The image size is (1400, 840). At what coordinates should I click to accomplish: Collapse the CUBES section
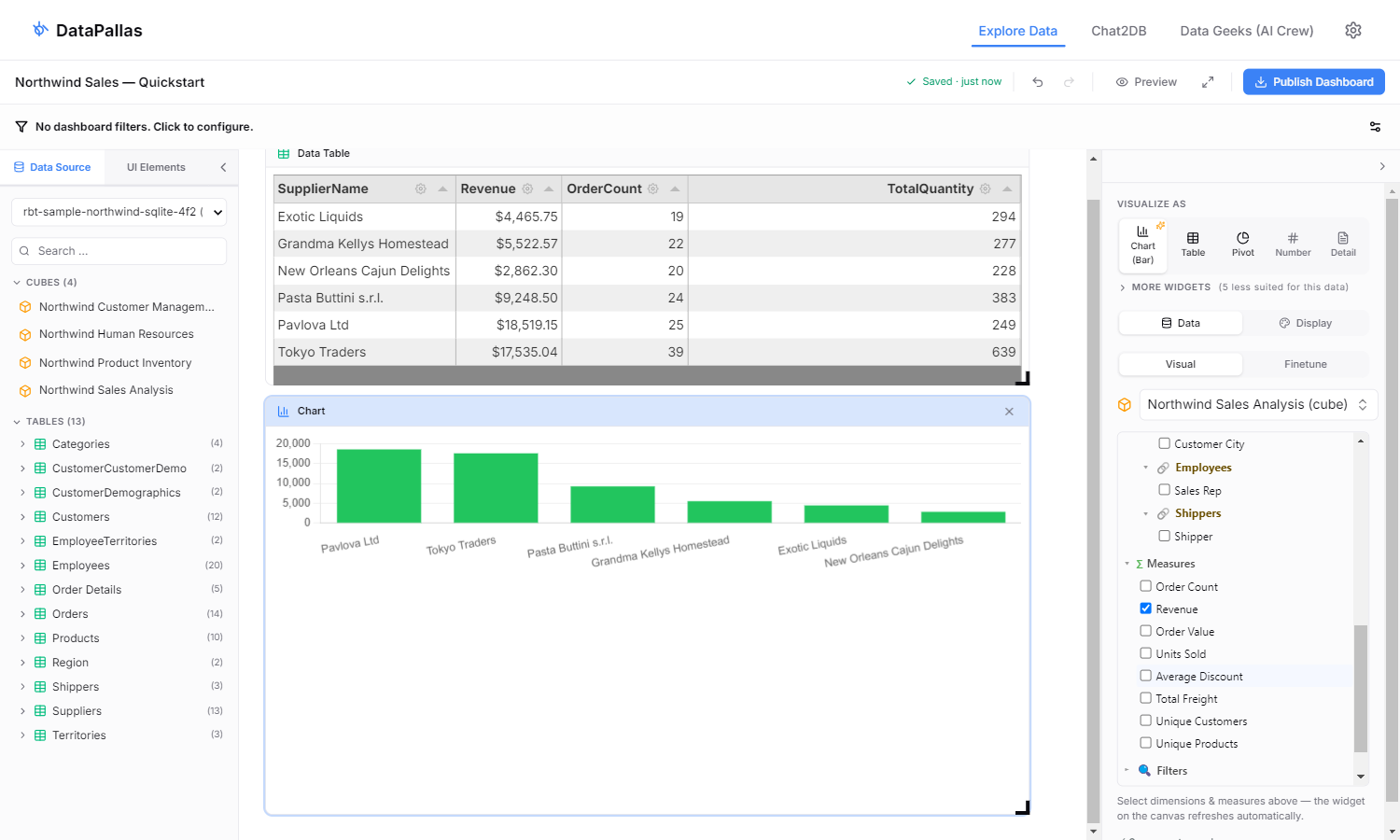[17, 282]
